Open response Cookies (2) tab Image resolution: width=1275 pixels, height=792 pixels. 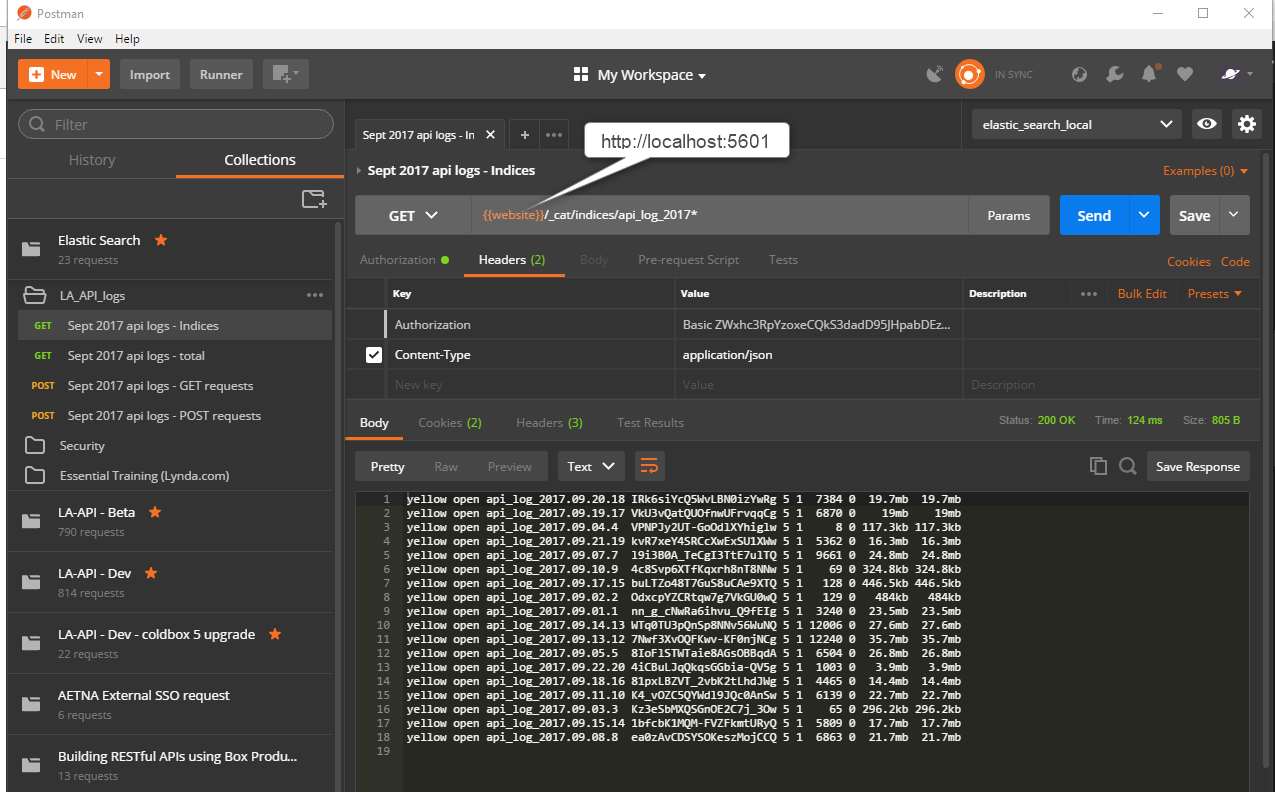tap(450, 423)
